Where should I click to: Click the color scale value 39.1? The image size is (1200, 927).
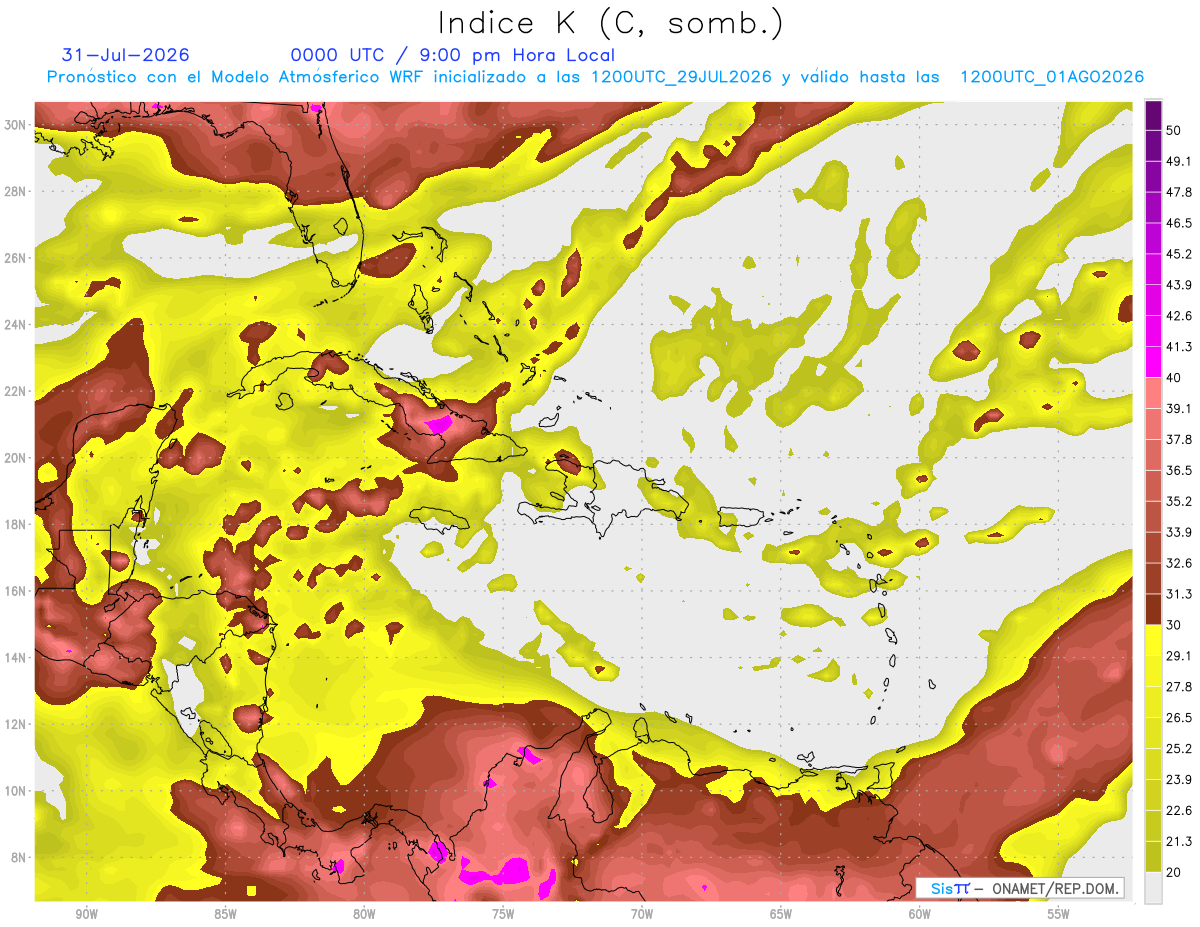pyautogui.click(x=1179, y=409)
